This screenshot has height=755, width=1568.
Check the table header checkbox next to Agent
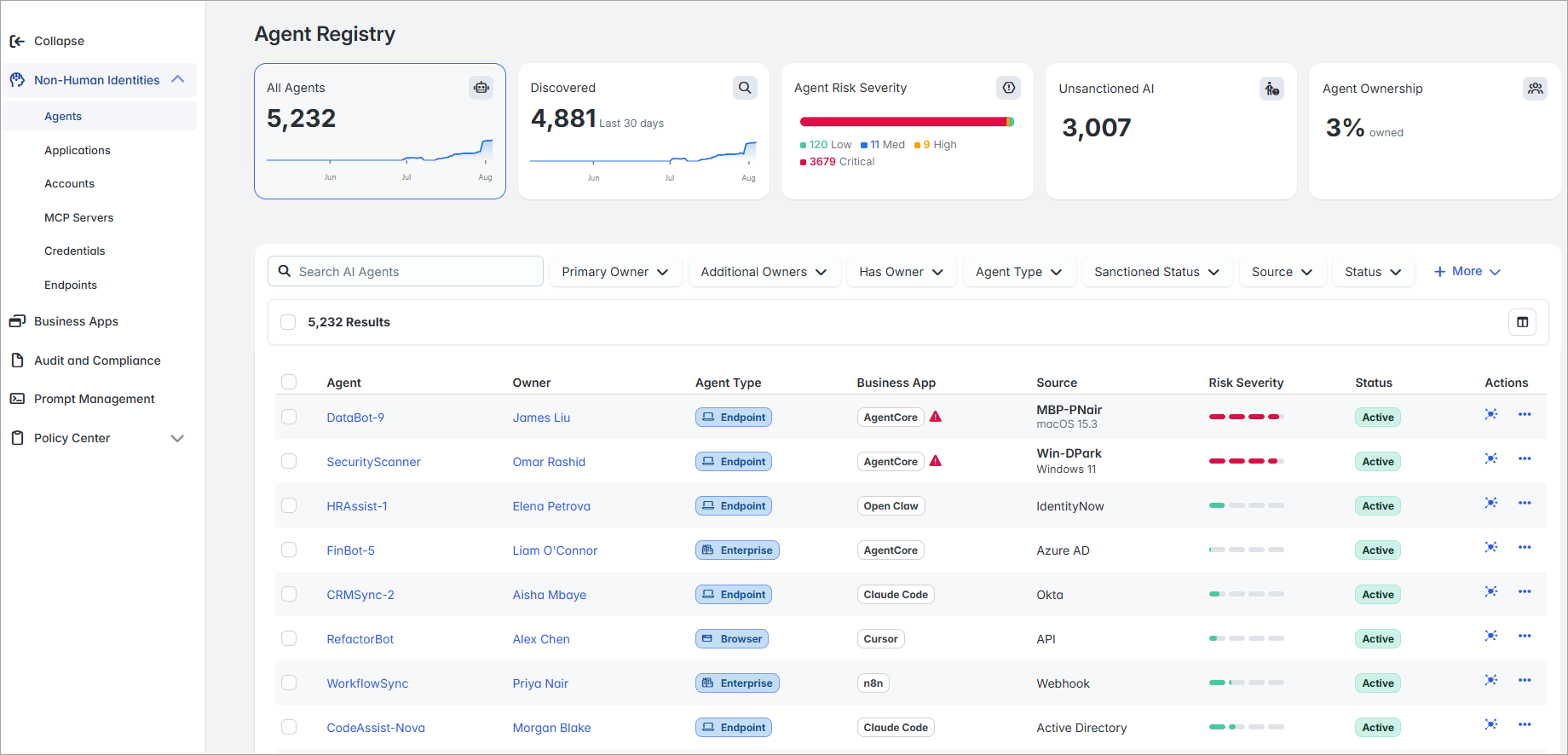(x=289, y=382)
